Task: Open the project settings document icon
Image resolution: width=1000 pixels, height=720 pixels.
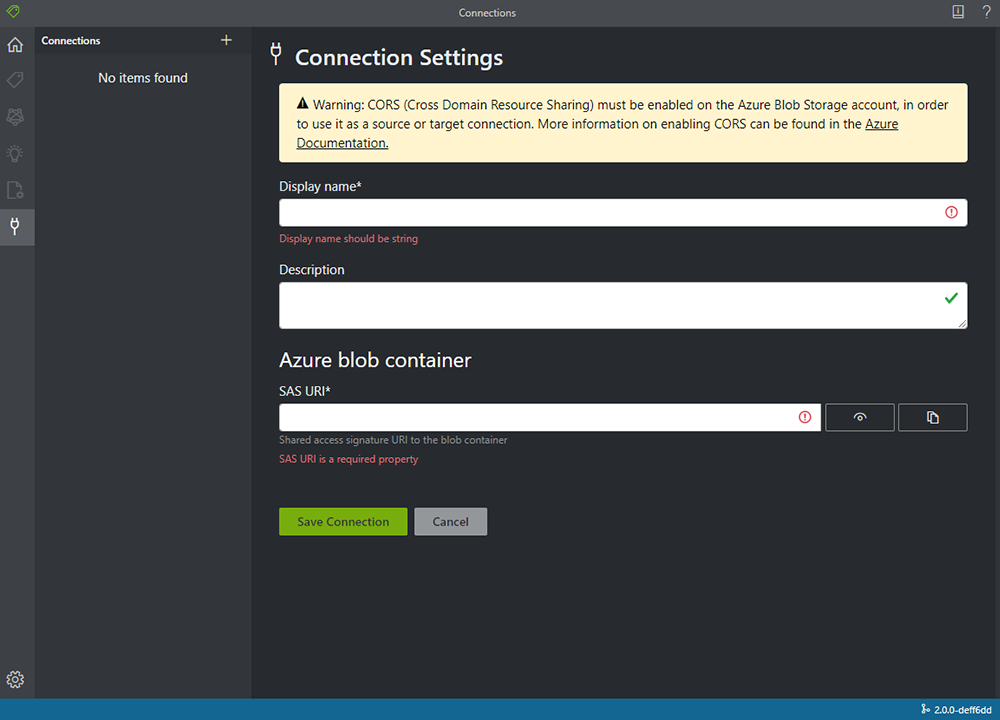Action: 15,190
